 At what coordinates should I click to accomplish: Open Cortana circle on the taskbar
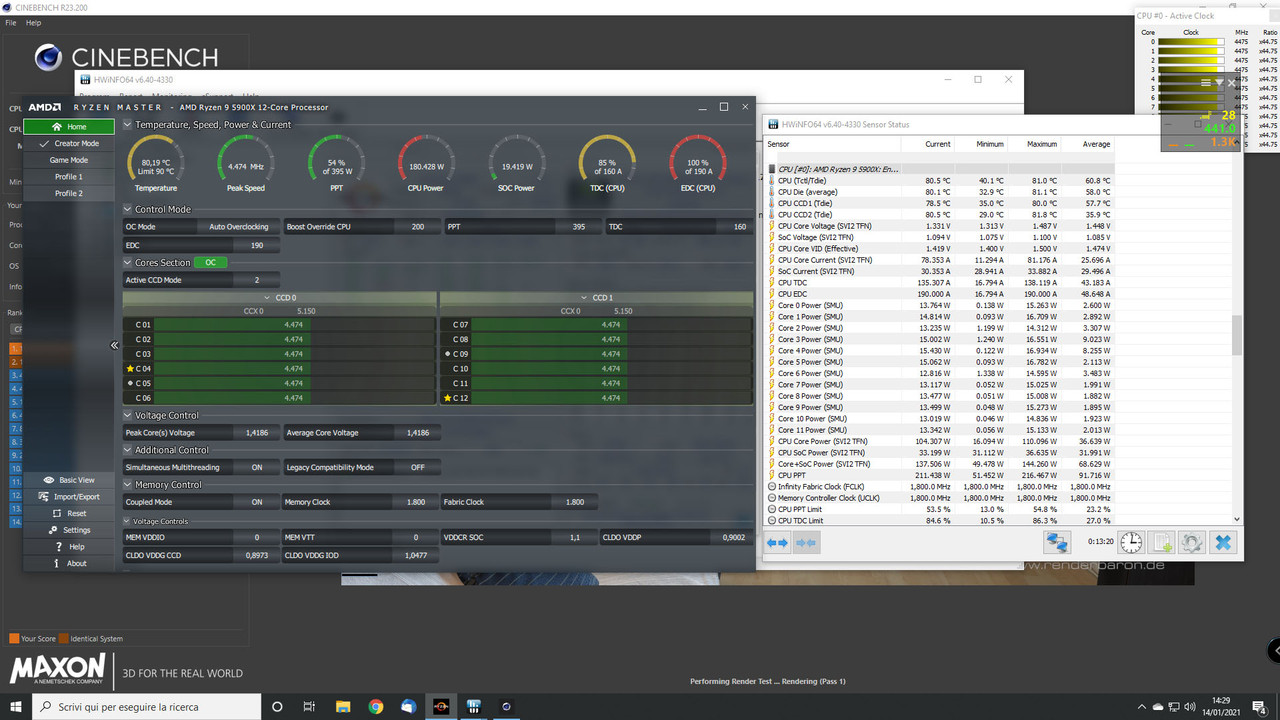coord(277,706)
